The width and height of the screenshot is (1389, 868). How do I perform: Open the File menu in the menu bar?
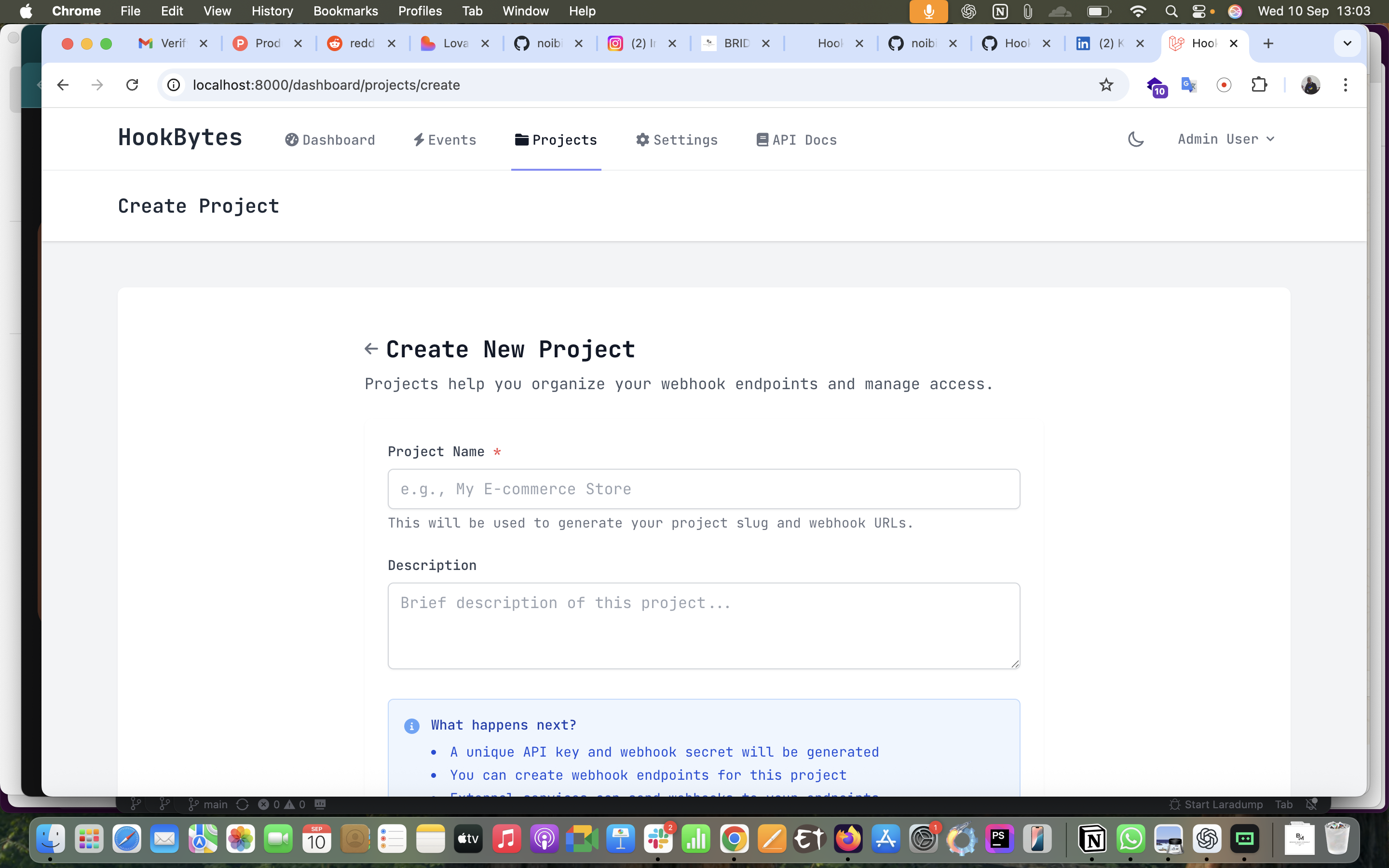pyautogui.click(x=130, y=11)
